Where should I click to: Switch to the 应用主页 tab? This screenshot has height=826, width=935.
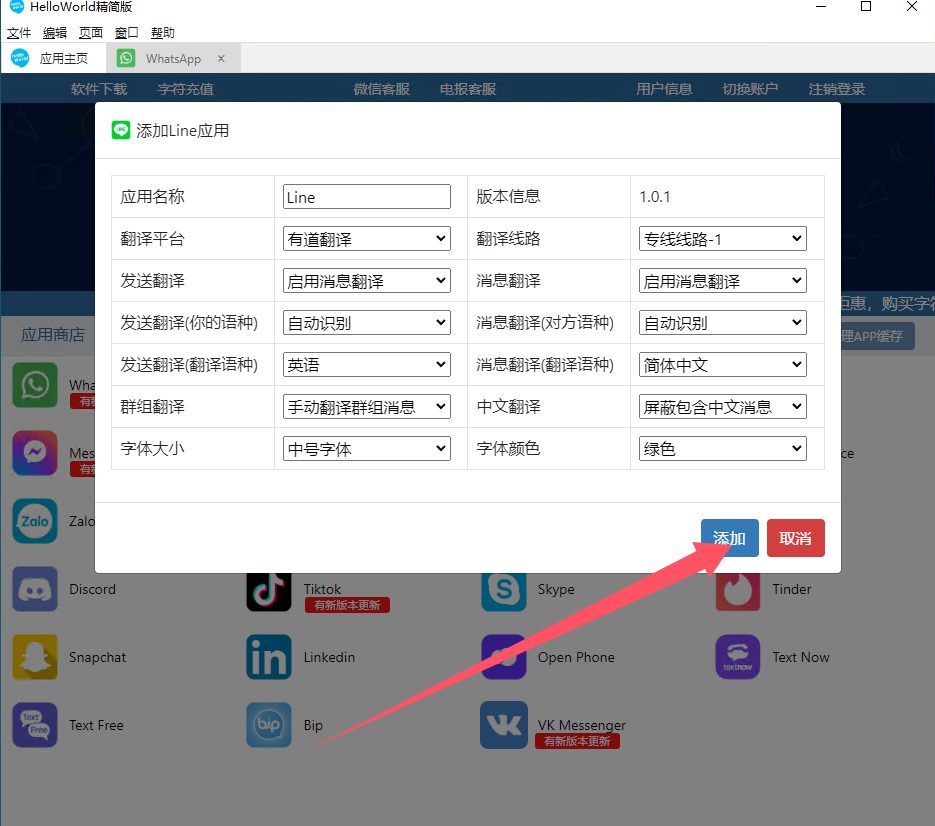pyautogui.click(x=54, y=58)
